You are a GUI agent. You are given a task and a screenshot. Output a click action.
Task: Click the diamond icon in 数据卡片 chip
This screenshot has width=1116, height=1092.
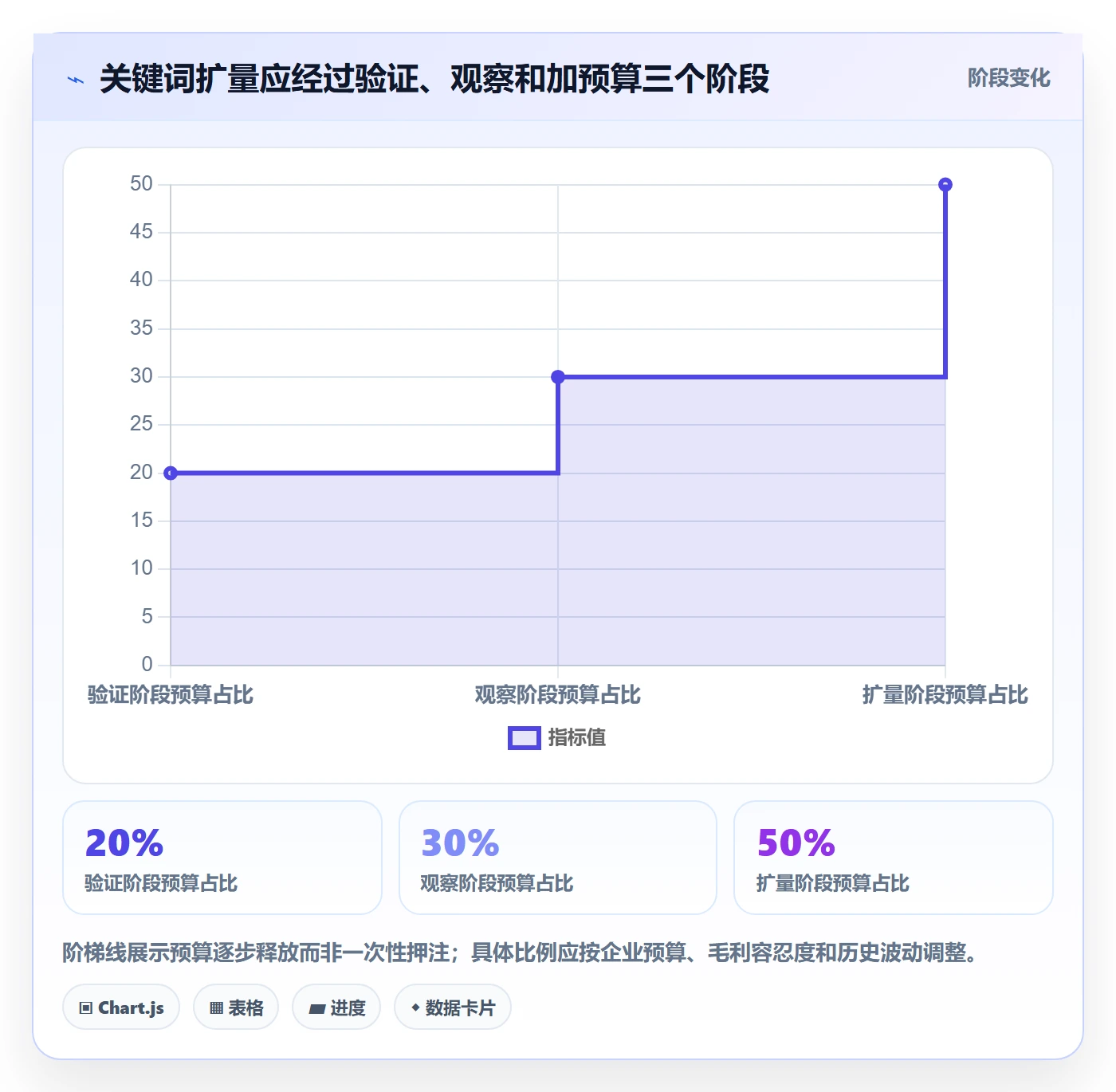coord(415,1008)
